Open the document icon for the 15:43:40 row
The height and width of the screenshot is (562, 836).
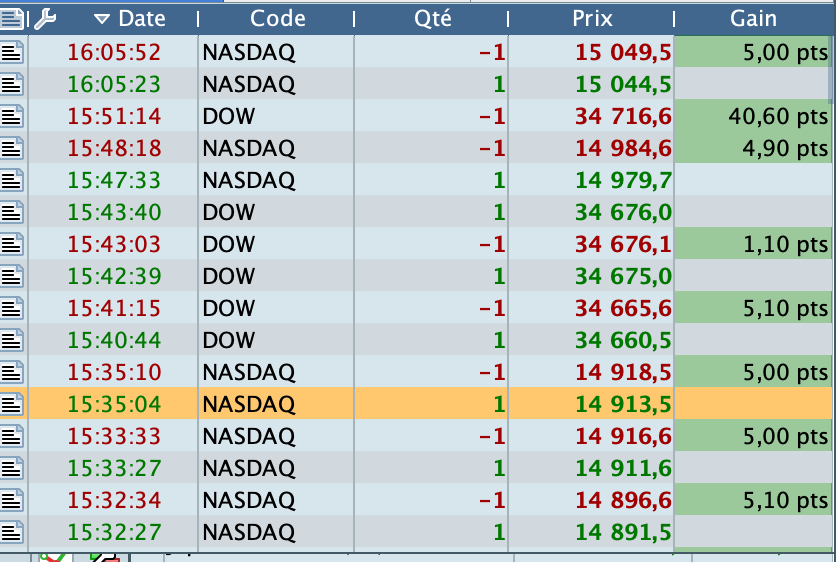(12, 212)
